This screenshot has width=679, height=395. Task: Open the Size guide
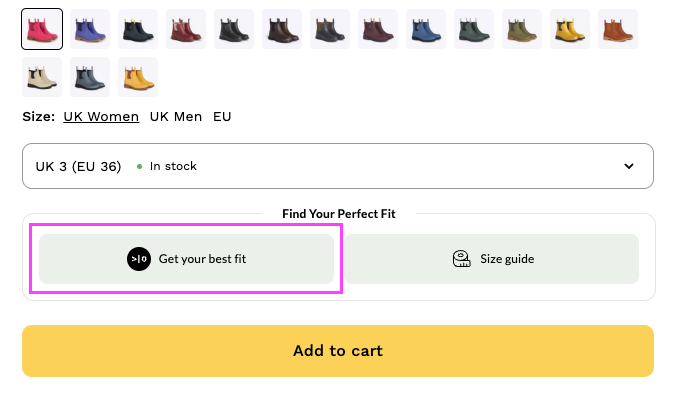491,259
